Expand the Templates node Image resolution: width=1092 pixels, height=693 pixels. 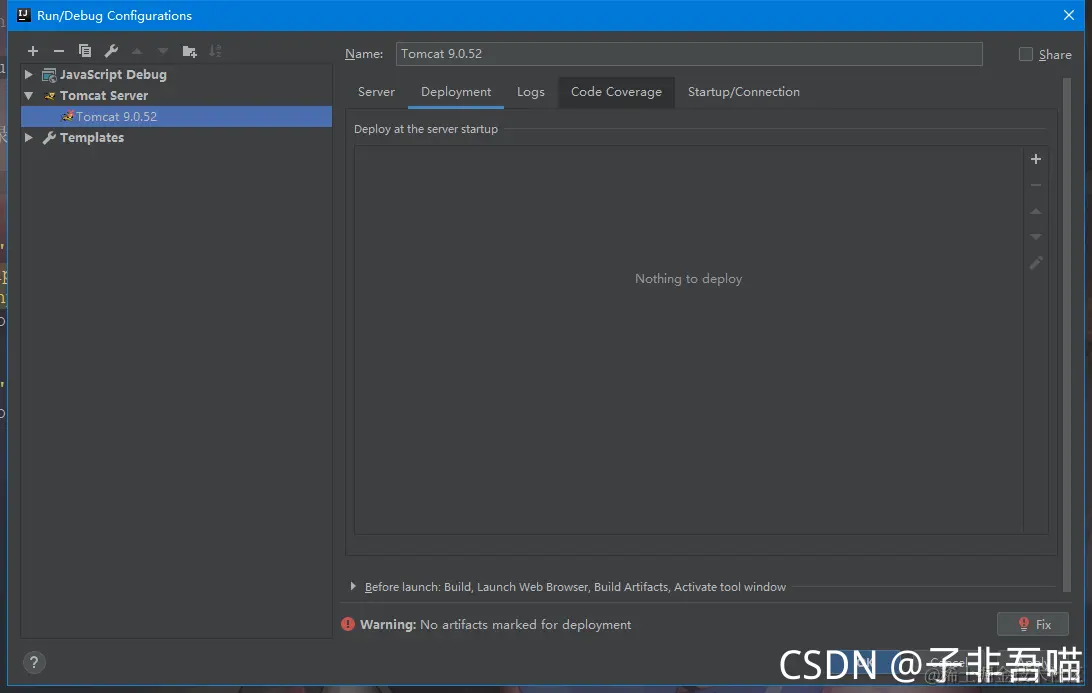point(29,137)
